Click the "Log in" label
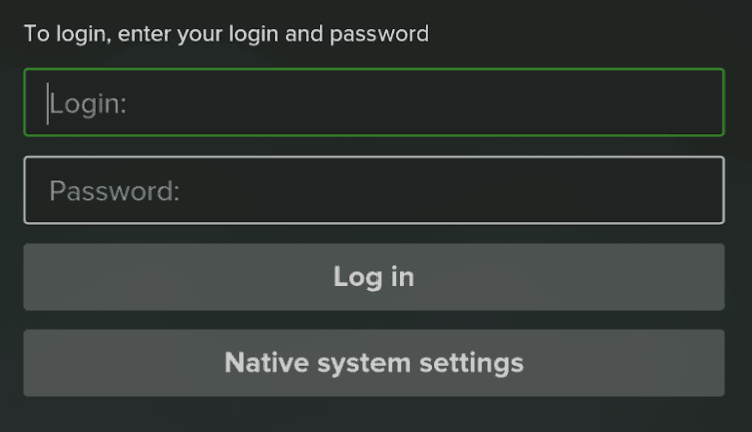Screen dimensions: 752x432 (x=374, y=277)
